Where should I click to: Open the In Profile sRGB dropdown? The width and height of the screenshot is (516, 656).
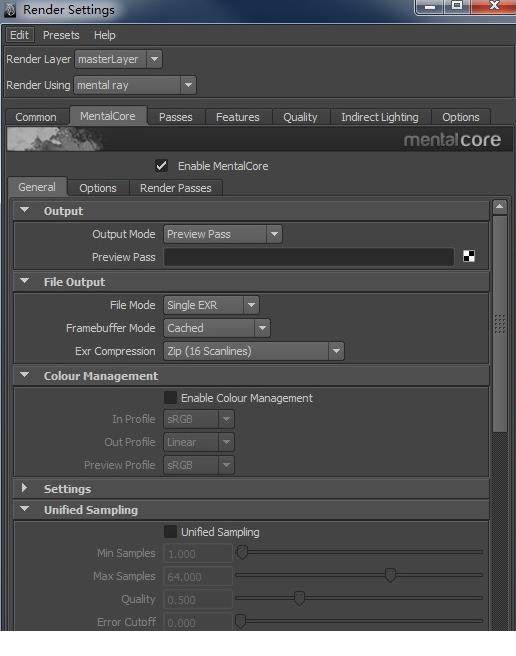click(x=199, y=419)
